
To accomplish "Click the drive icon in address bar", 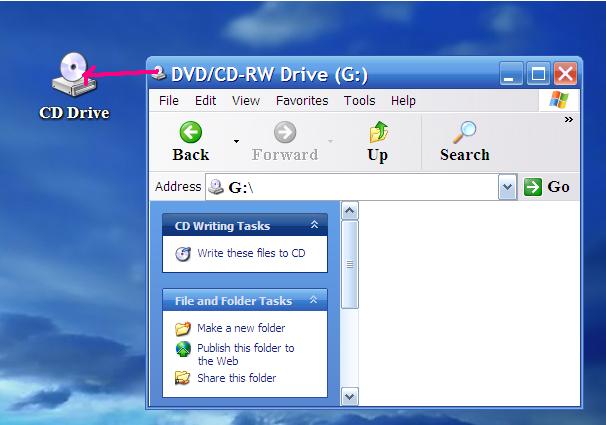I will pos(216,187).
